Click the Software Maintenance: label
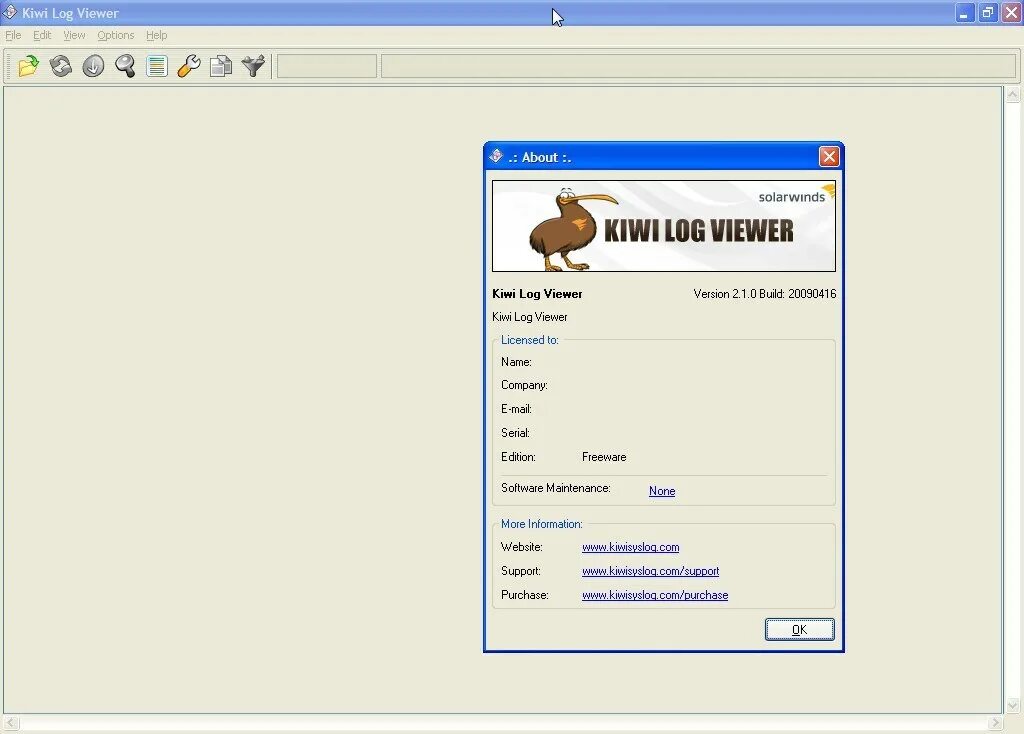 tap(556, 488)
